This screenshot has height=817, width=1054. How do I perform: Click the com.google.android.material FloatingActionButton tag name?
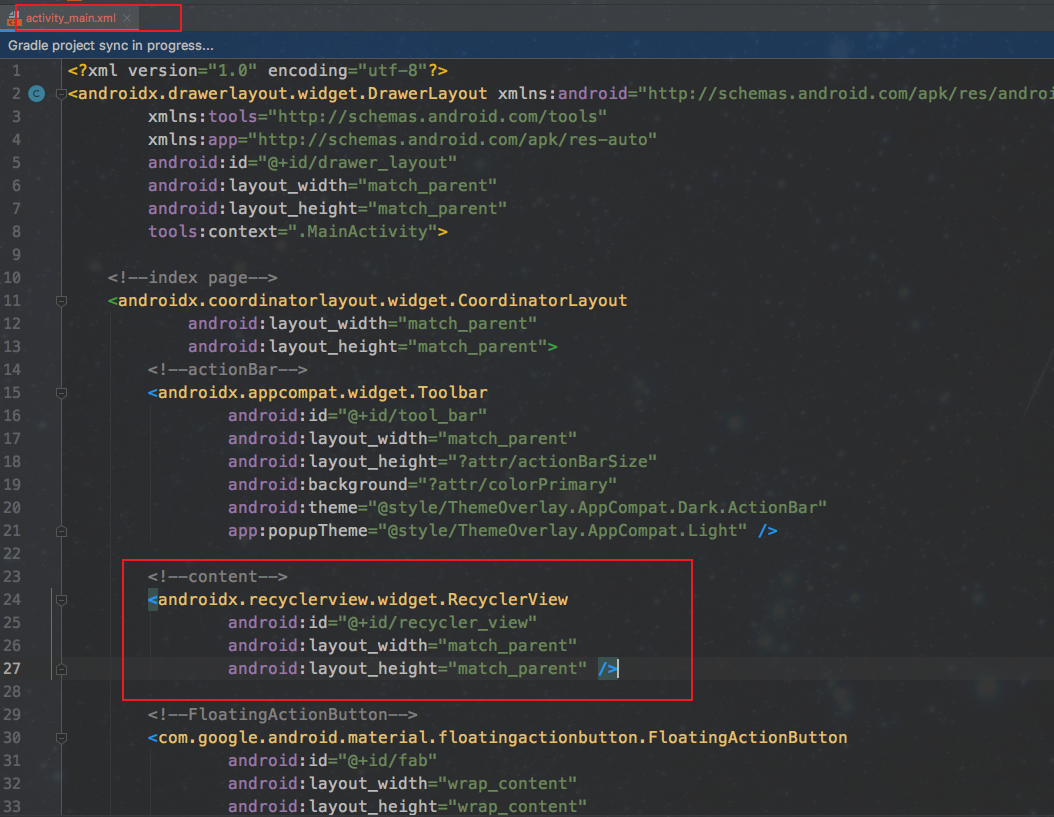coord(503,738)
